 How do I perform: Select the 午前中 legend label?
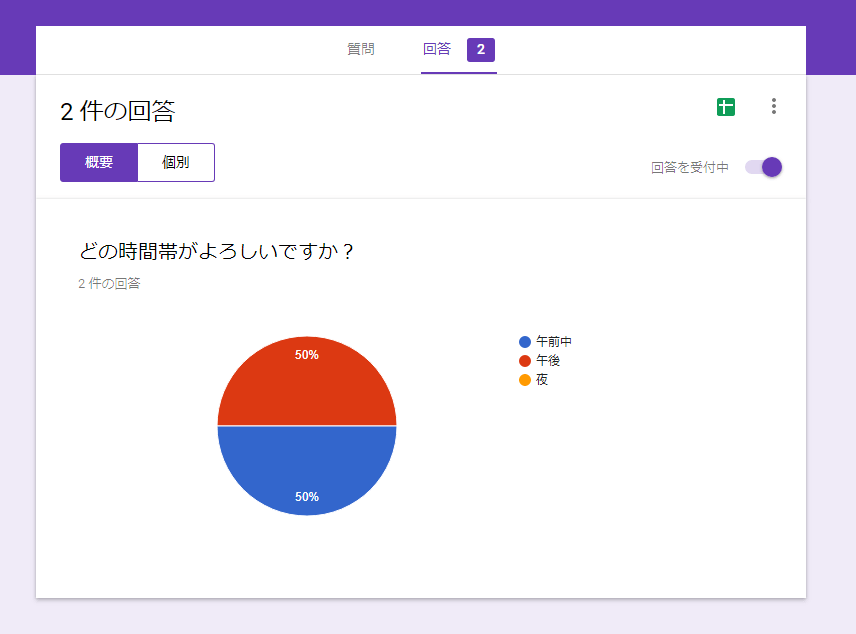point(554,342)
